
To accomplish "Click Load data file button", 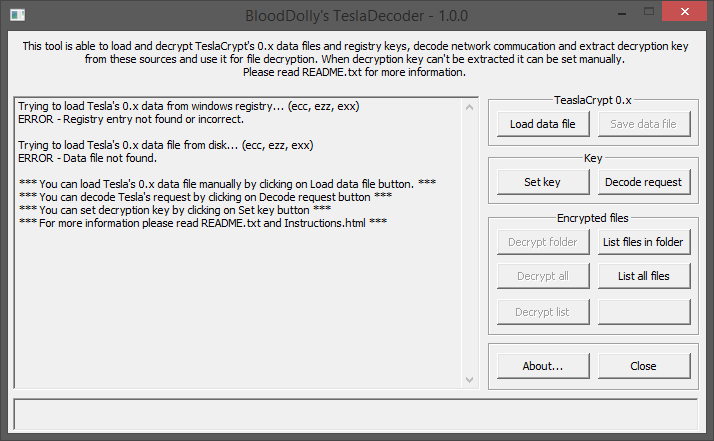I will coord(543,124).
